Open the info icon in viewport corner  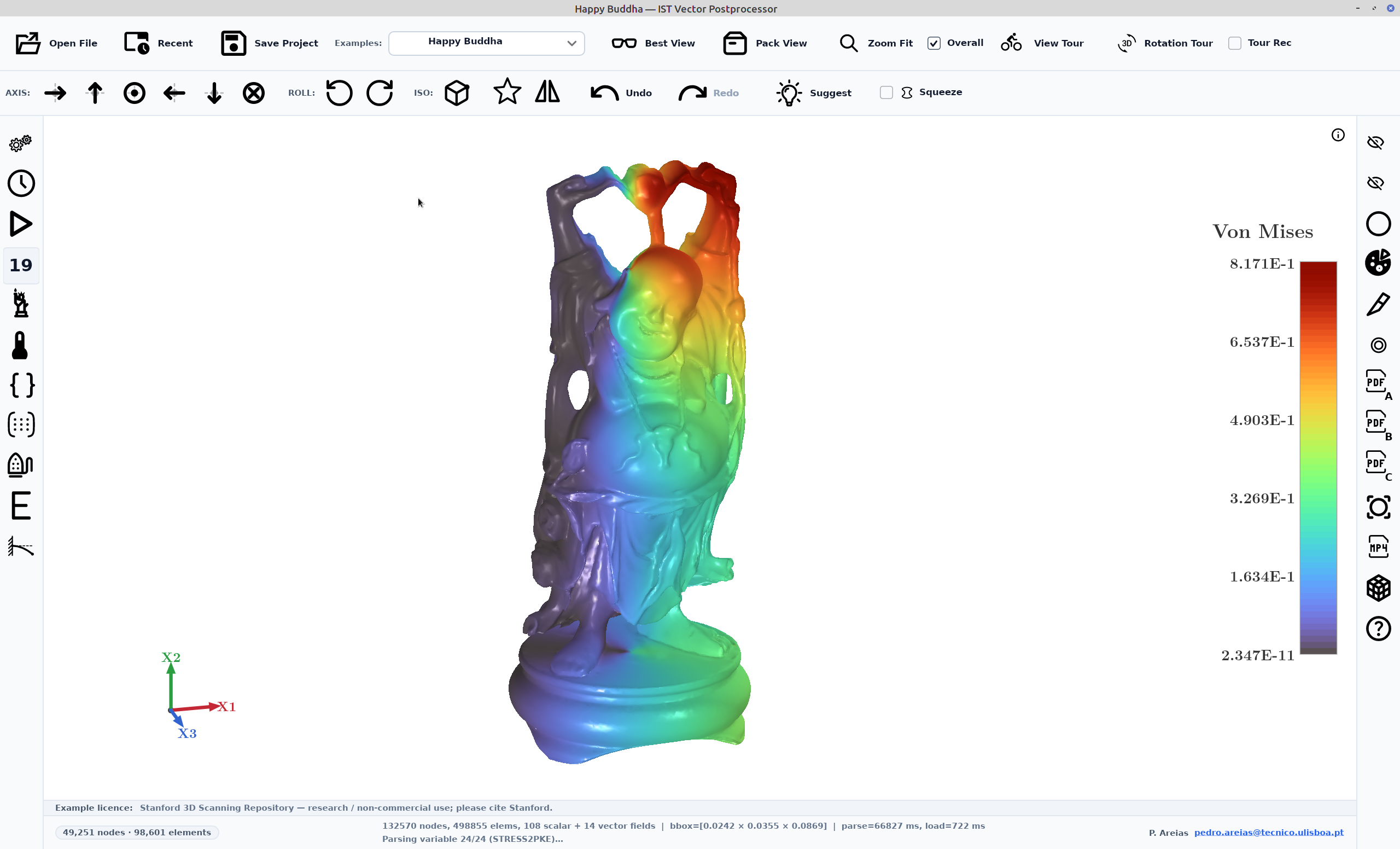pos(1338,135)
